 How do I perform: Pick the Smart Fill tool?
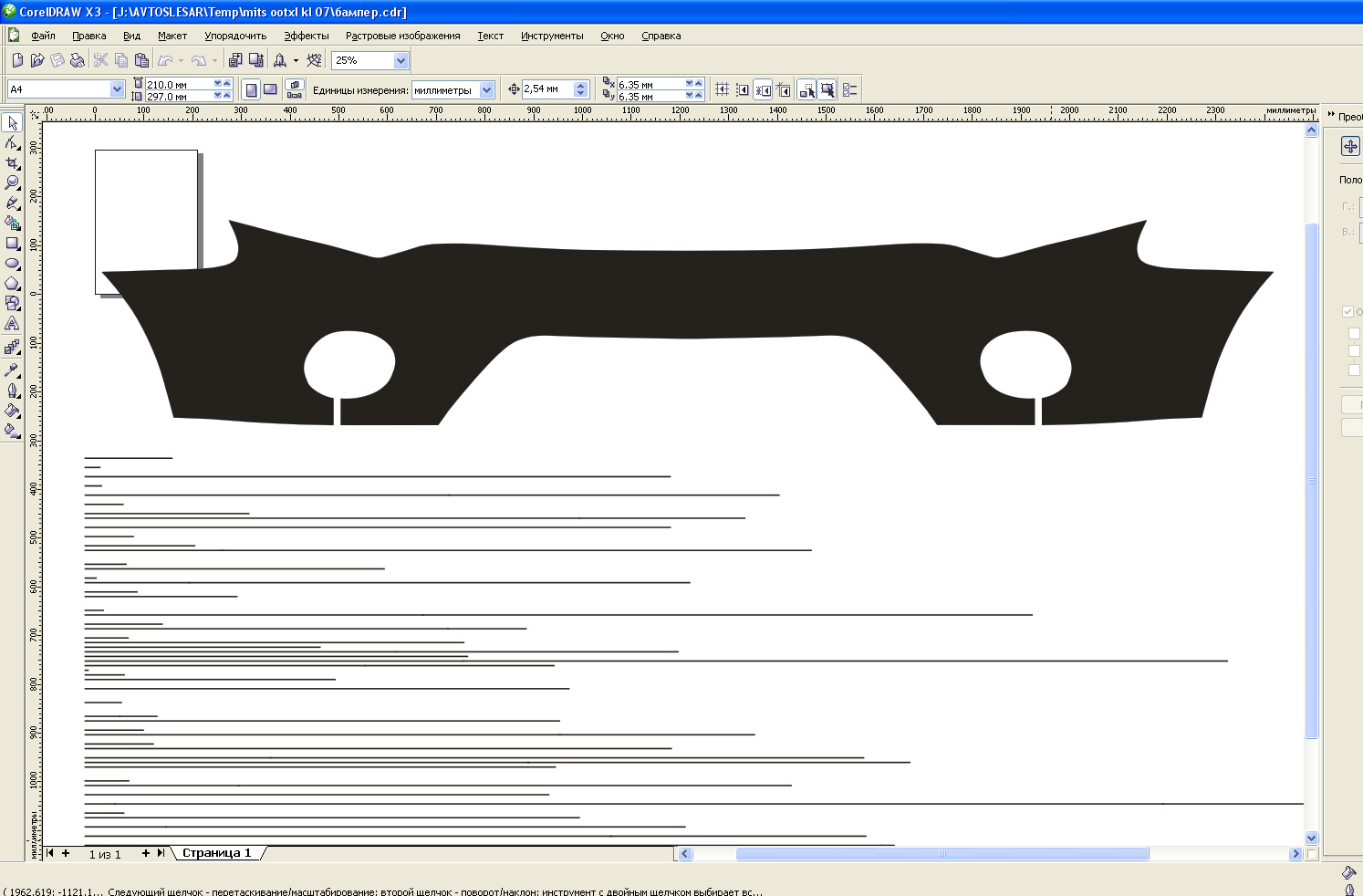[x=13, y=224]
